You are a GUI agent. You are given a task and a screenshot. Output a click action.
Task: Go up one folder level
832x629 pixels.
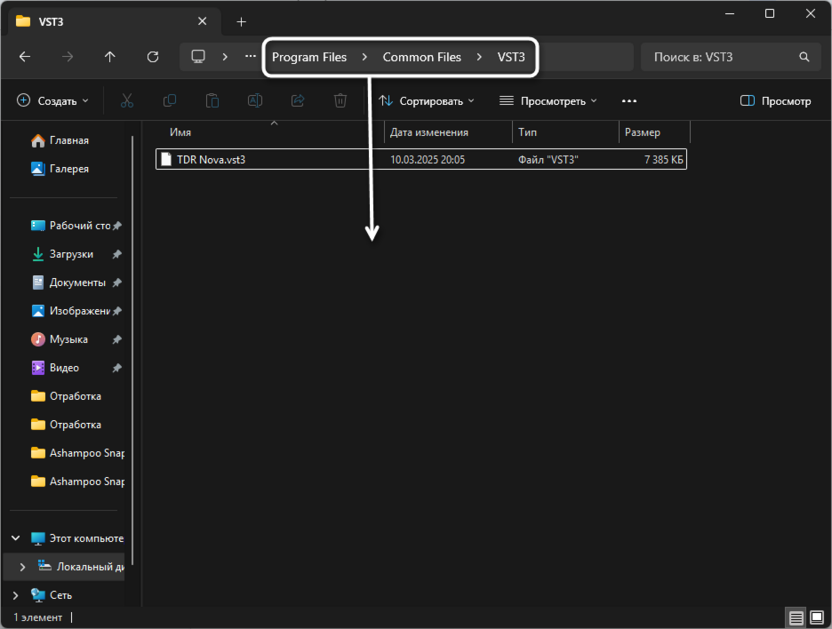(110, 57)
